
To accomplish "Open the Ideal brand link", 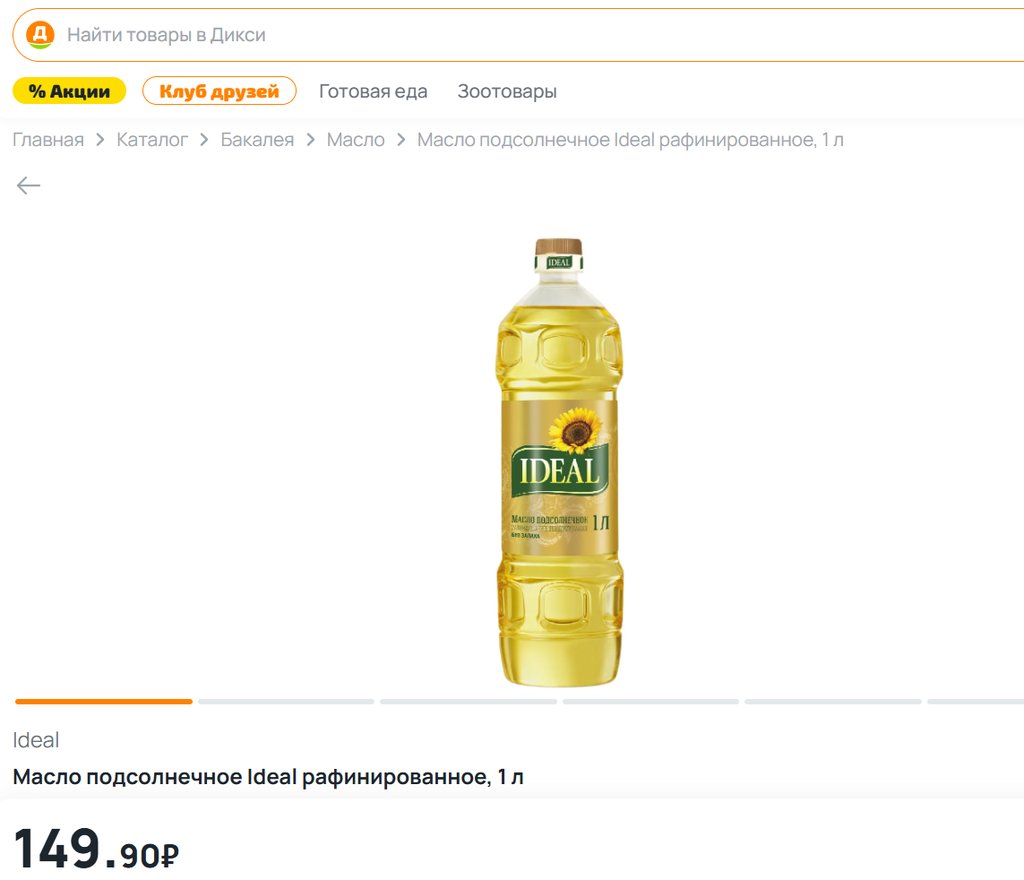I will (x=36, y=740).
